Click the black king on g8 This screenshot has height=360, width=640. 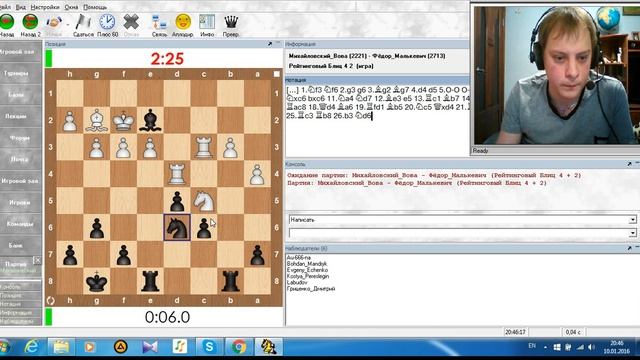point(96,281)
